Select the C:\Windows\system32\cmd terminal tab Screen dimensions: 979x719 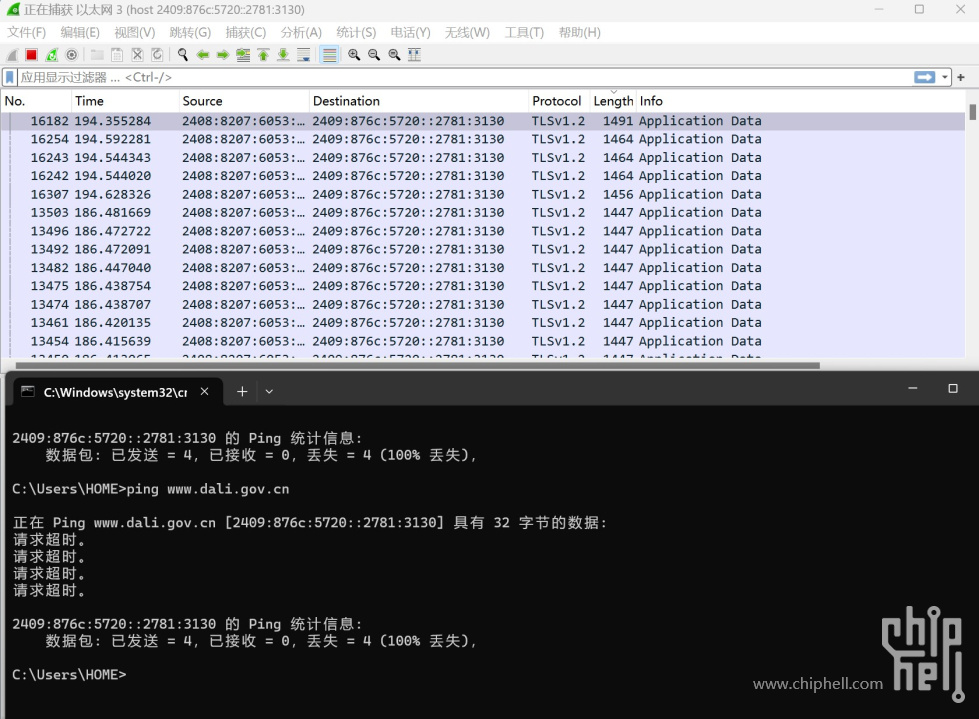pos(117,391)
